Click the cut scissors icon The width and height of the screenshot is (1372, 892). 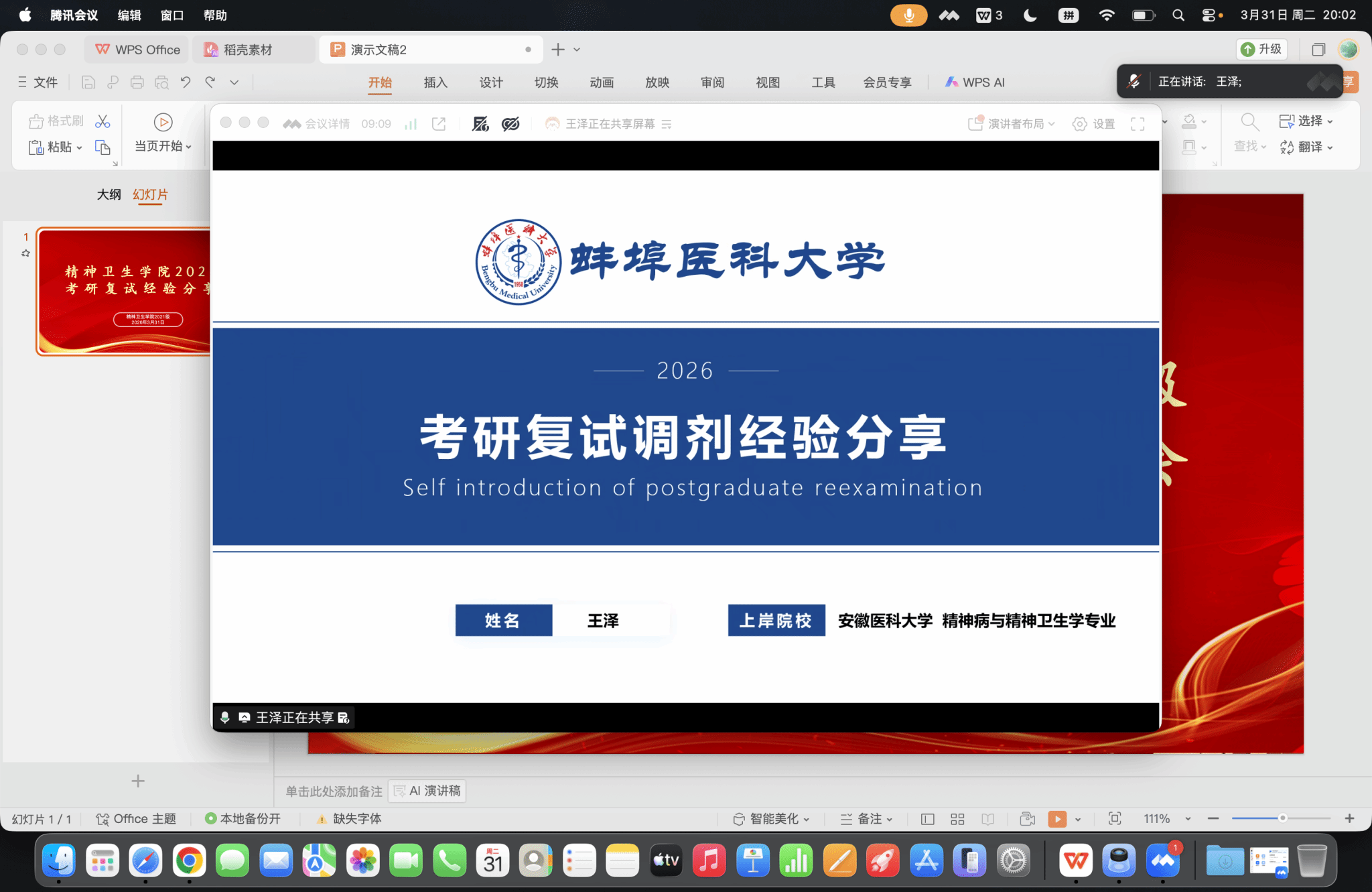point(102,121)
